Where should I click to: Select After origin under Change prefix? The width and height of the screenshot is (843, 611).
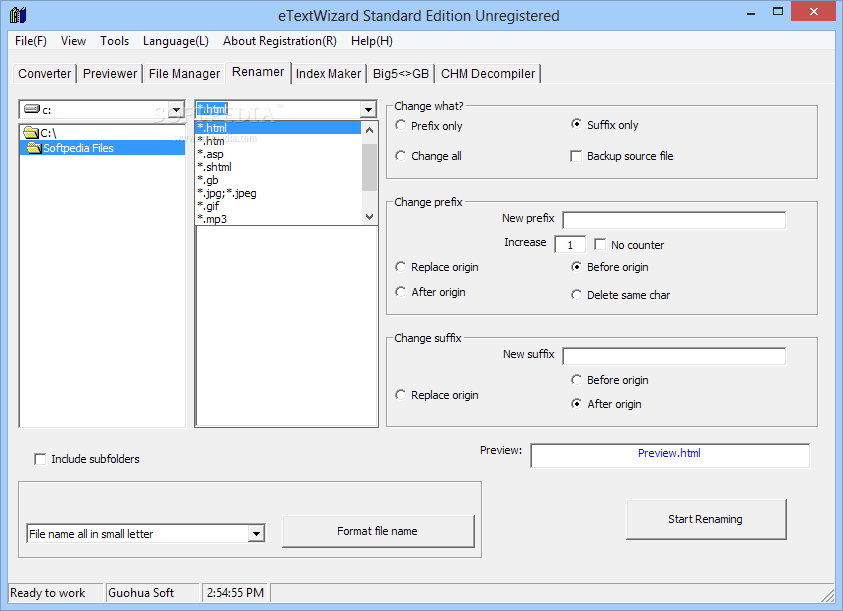tap(401, 292)
